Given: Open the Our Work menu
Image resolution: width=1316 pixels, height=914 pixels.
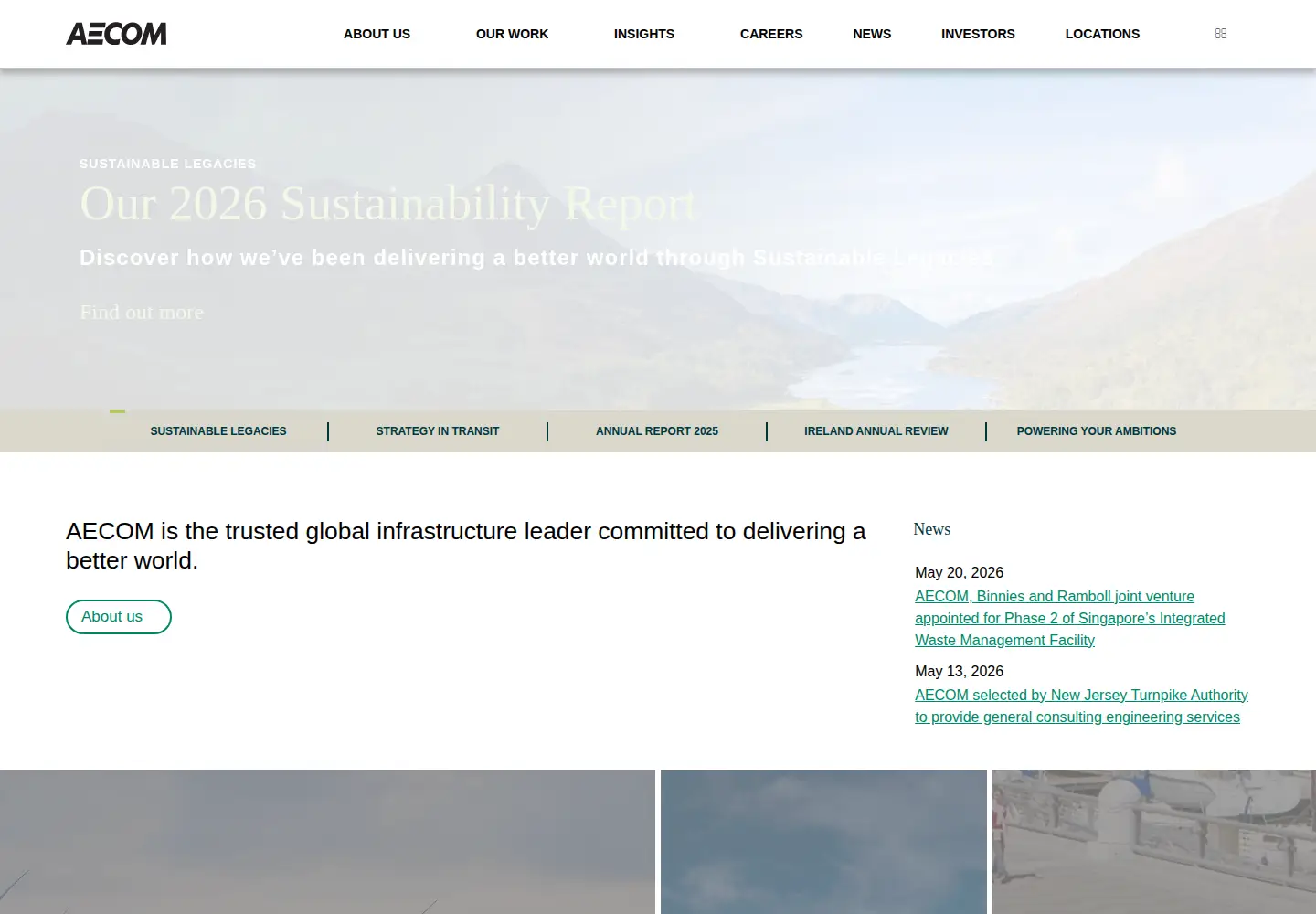Looking at the screenshot, I should pyautogui.click(x=512, y=34).
